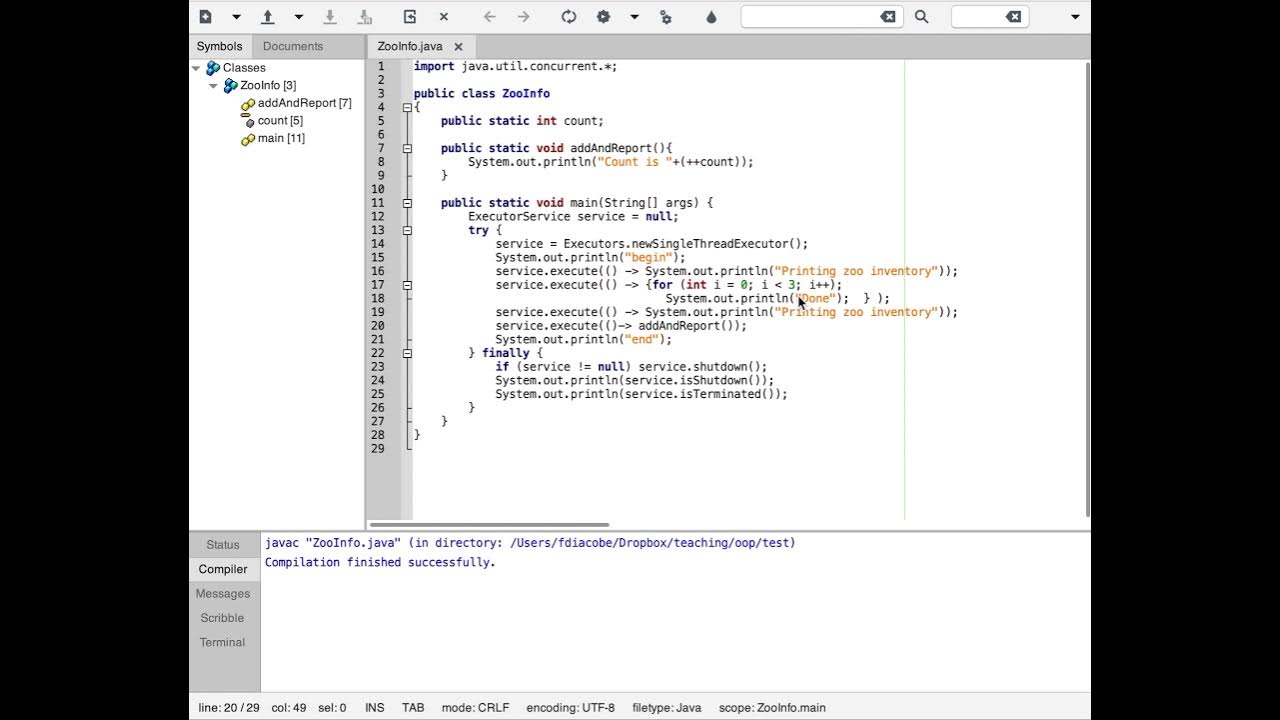This screenshot has height=720, width=1280.
Task: Click the Save file download icon
Action: point(329,16)
